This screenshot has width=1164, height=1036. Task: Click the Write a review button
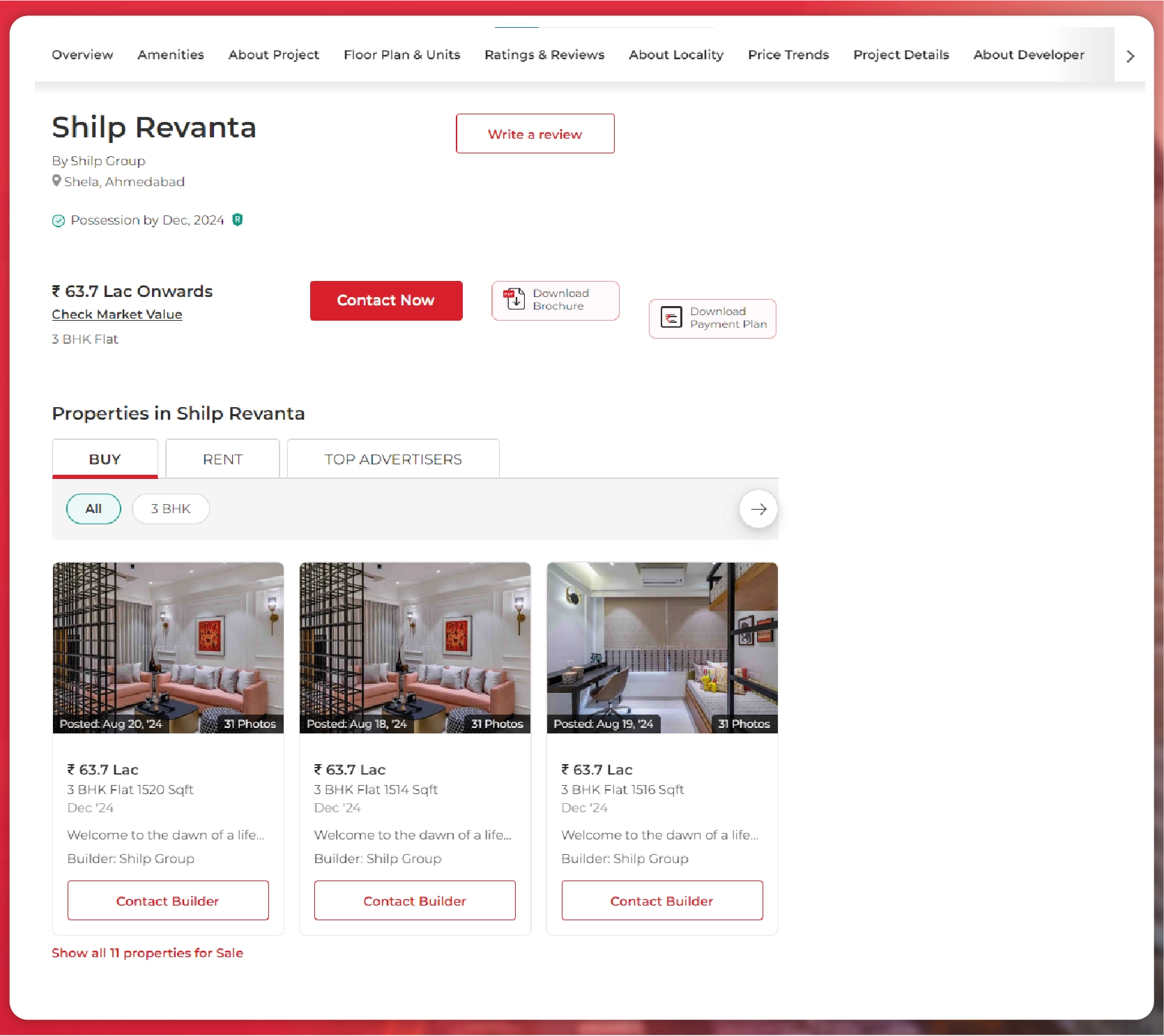(535, 134)
